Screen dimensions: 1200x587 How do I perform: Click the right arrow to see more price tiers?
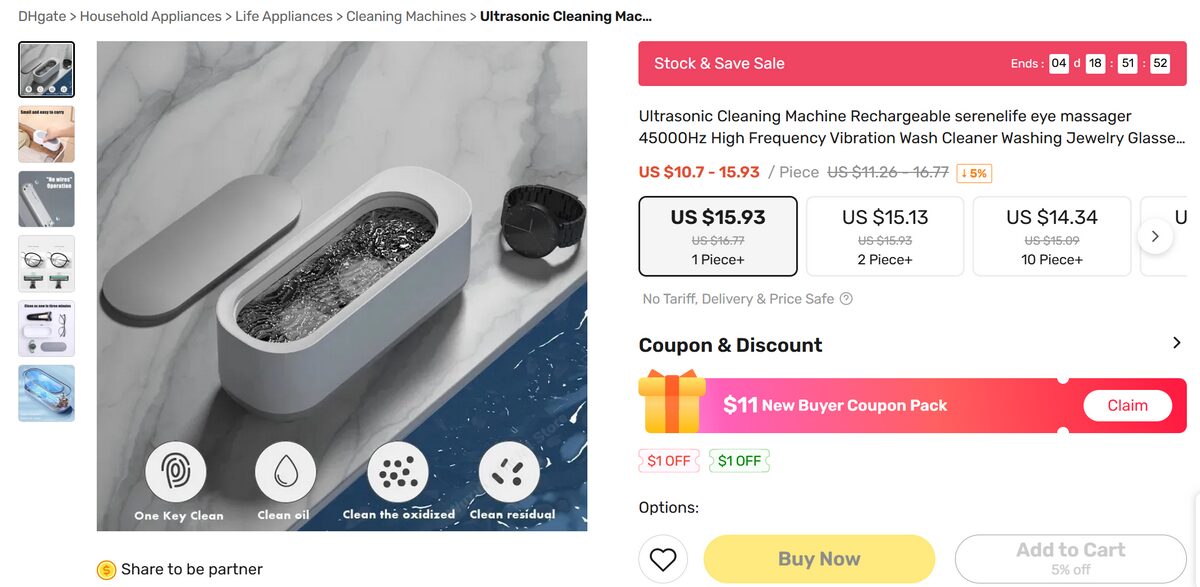click(1156, 236)
